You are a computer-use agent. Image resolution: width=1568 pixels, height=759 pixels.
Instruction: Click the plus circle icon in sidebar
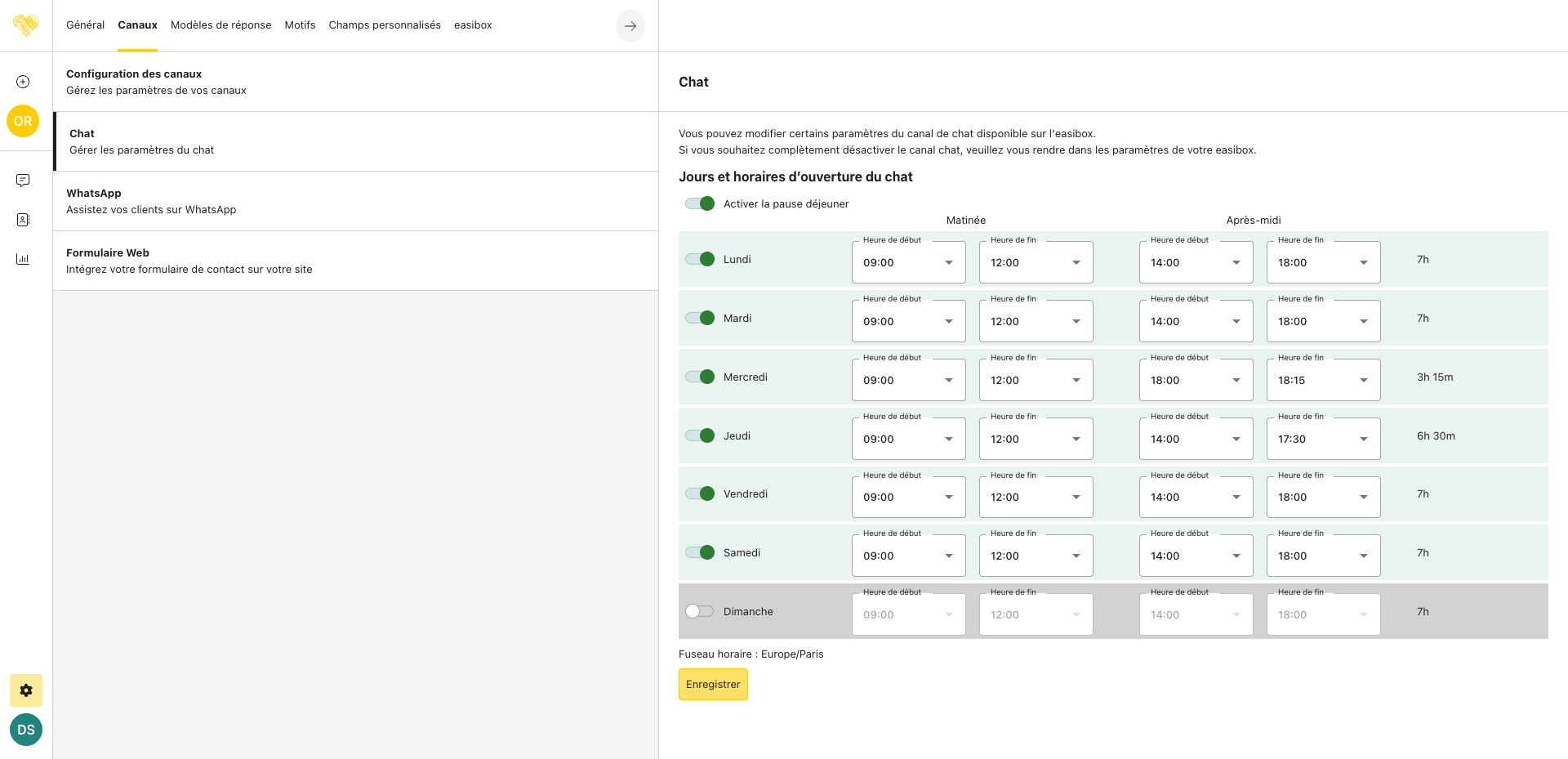pyautogui.click(x=23, y=82)
